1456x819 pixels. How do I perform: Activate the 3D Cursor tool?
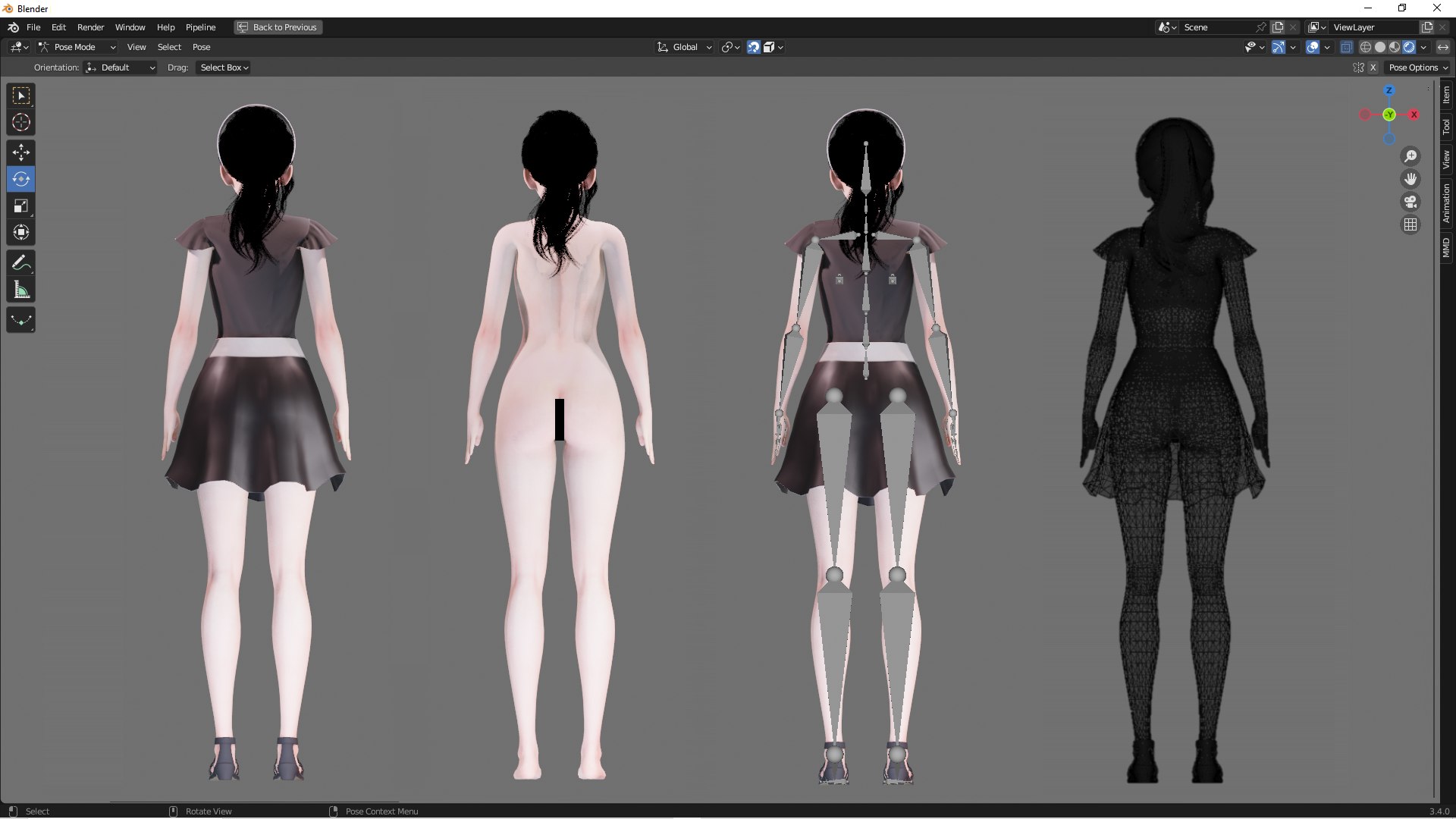pos(21,122)
